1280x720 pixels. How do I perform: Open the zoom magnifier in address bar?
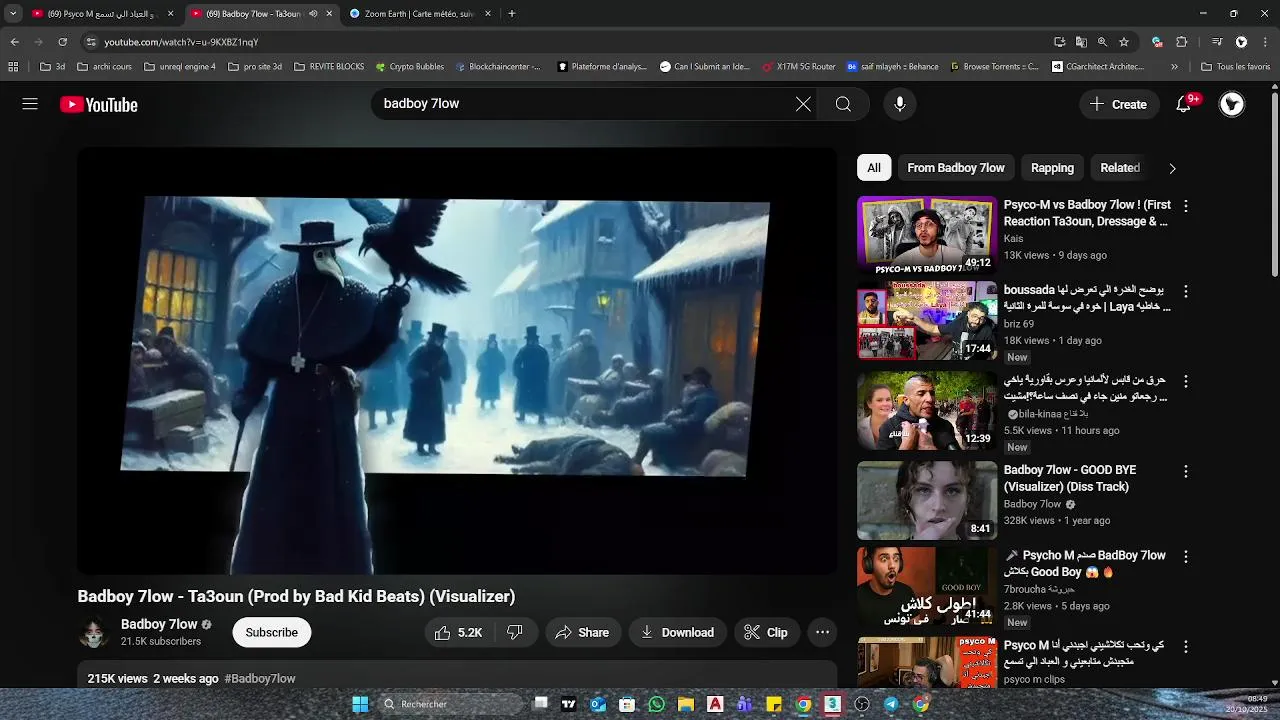[1102, 42]
